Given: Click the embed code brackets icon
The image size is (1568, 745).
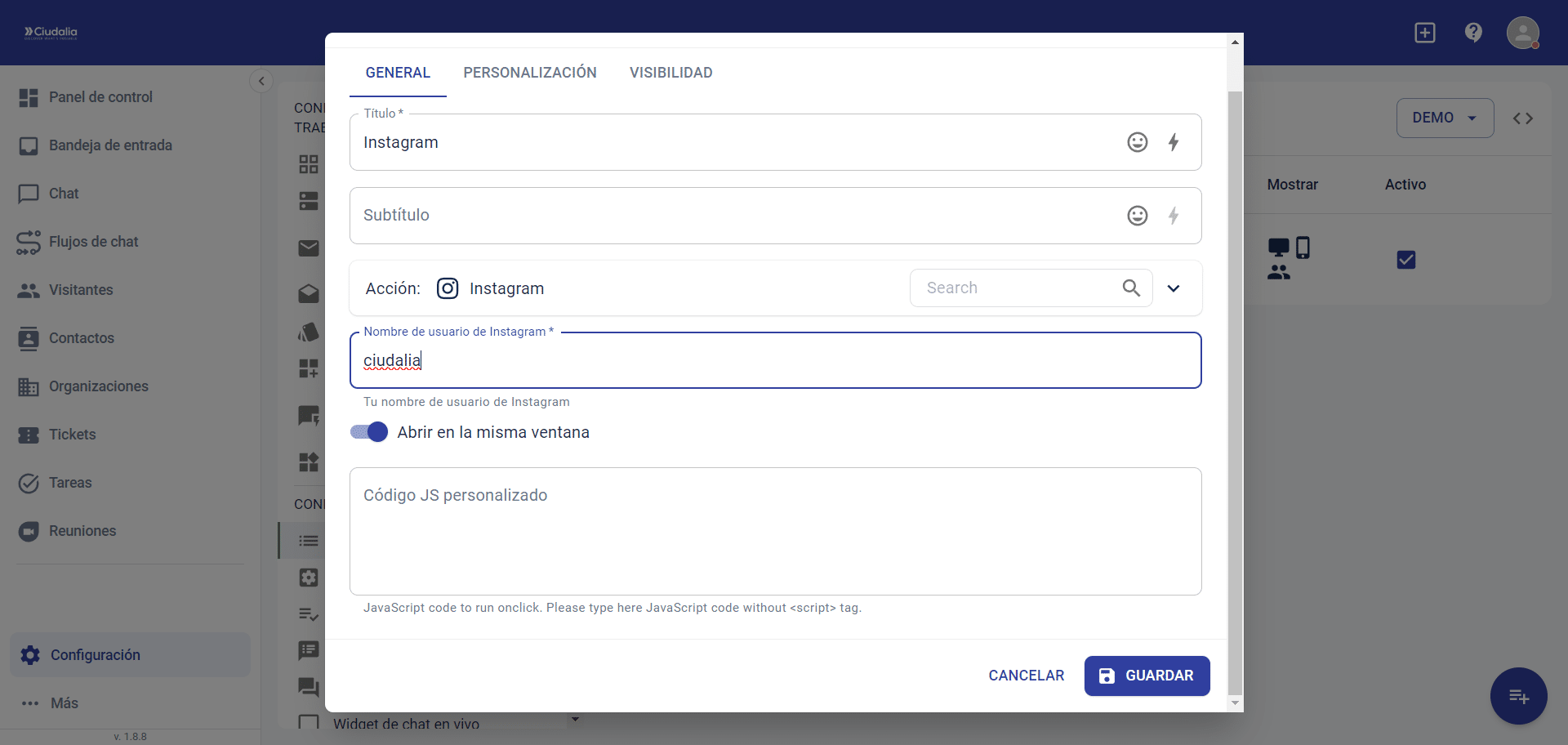Looking at the screenshot, I should [1522, 118].
